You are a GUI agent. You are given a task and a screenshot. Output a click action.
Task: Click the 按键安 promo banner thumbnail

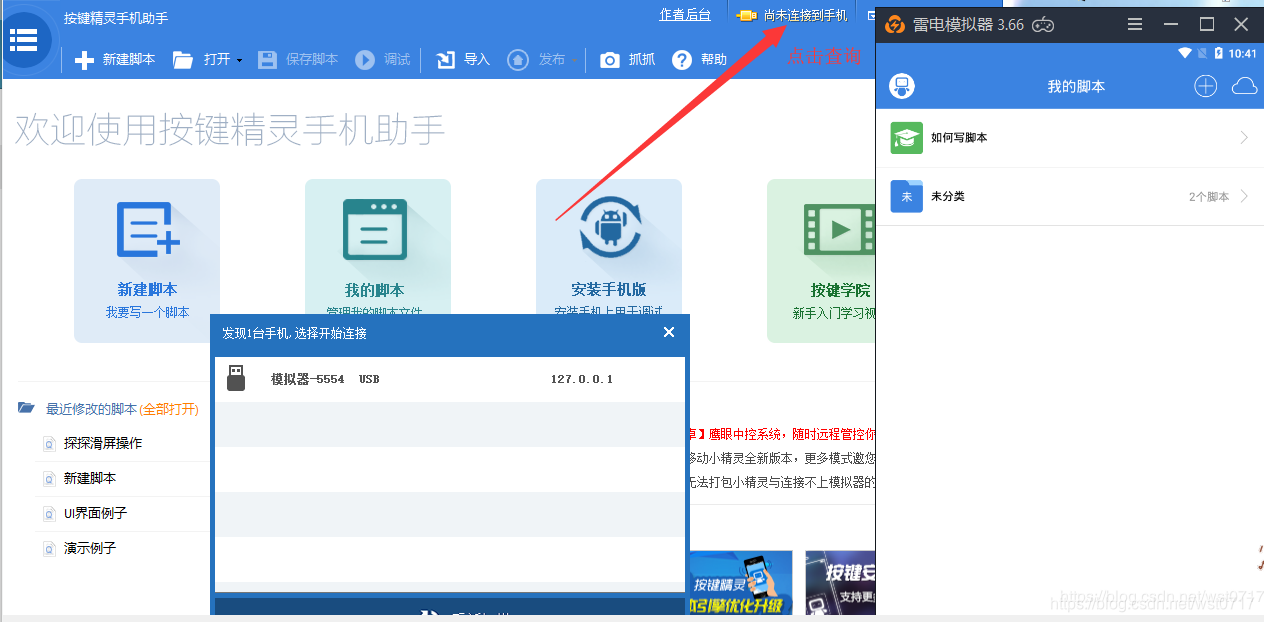coord(840,583)
